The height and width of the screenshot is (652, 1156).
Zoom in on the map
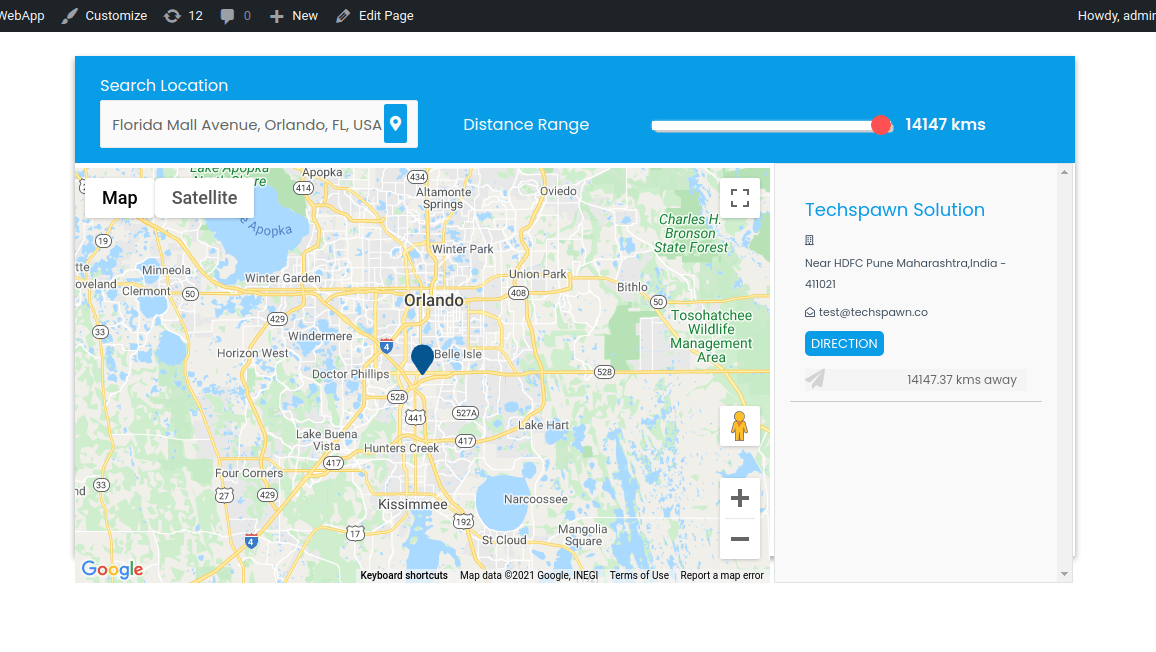click(740, 498)
